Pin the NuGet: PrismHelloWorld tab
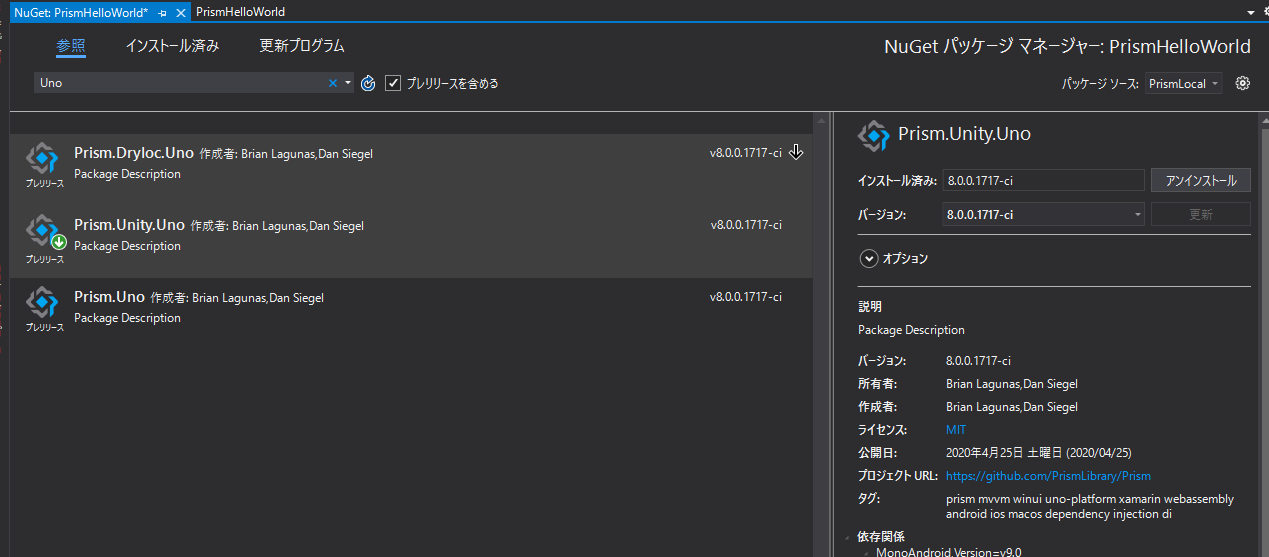This screenshot has height=557, width=1269. click(x=162, y=12)
